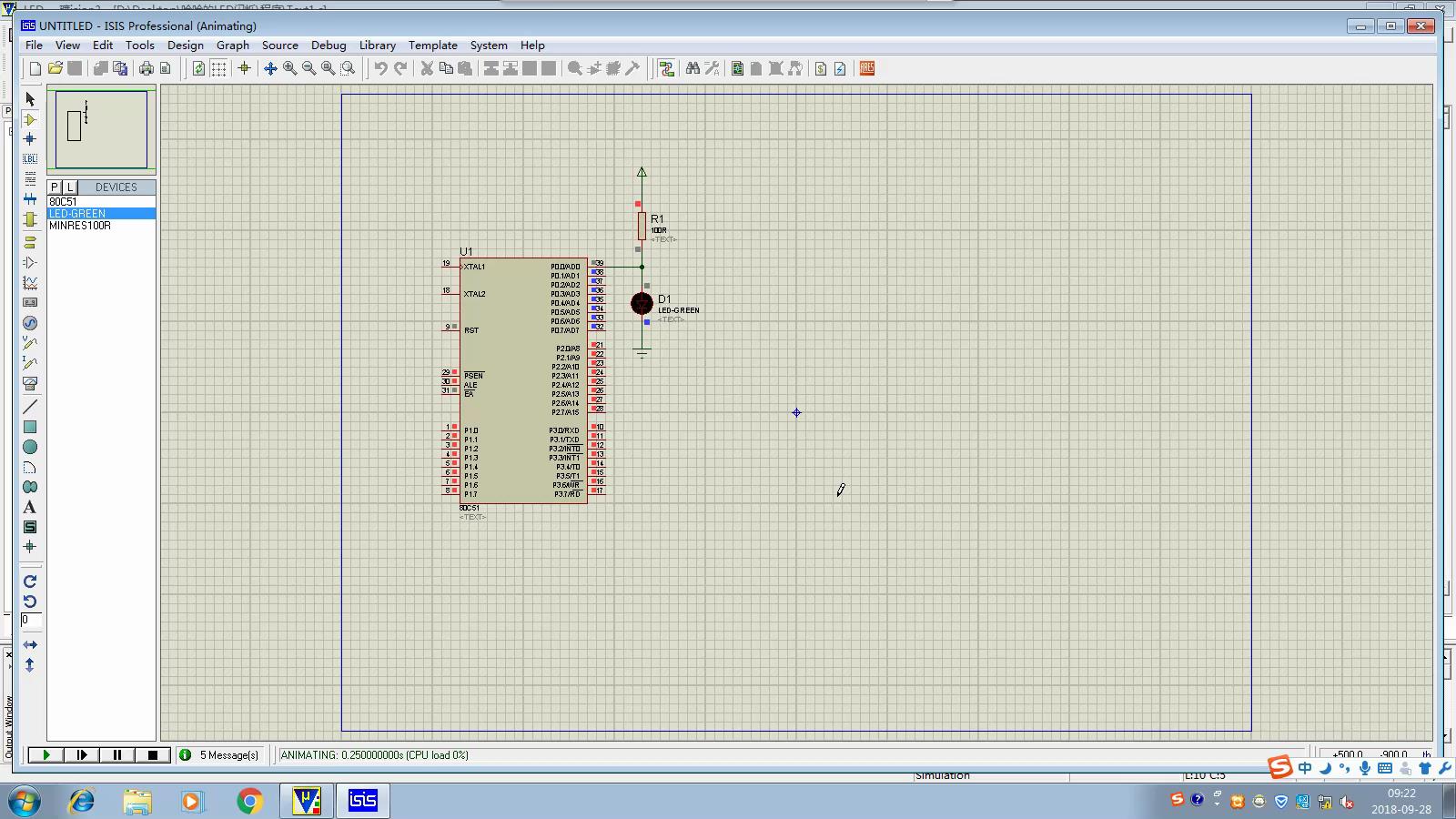Select the 2D Box drawing tool
The height and width of the screenshot is (819, 1456).
(30, 427)
